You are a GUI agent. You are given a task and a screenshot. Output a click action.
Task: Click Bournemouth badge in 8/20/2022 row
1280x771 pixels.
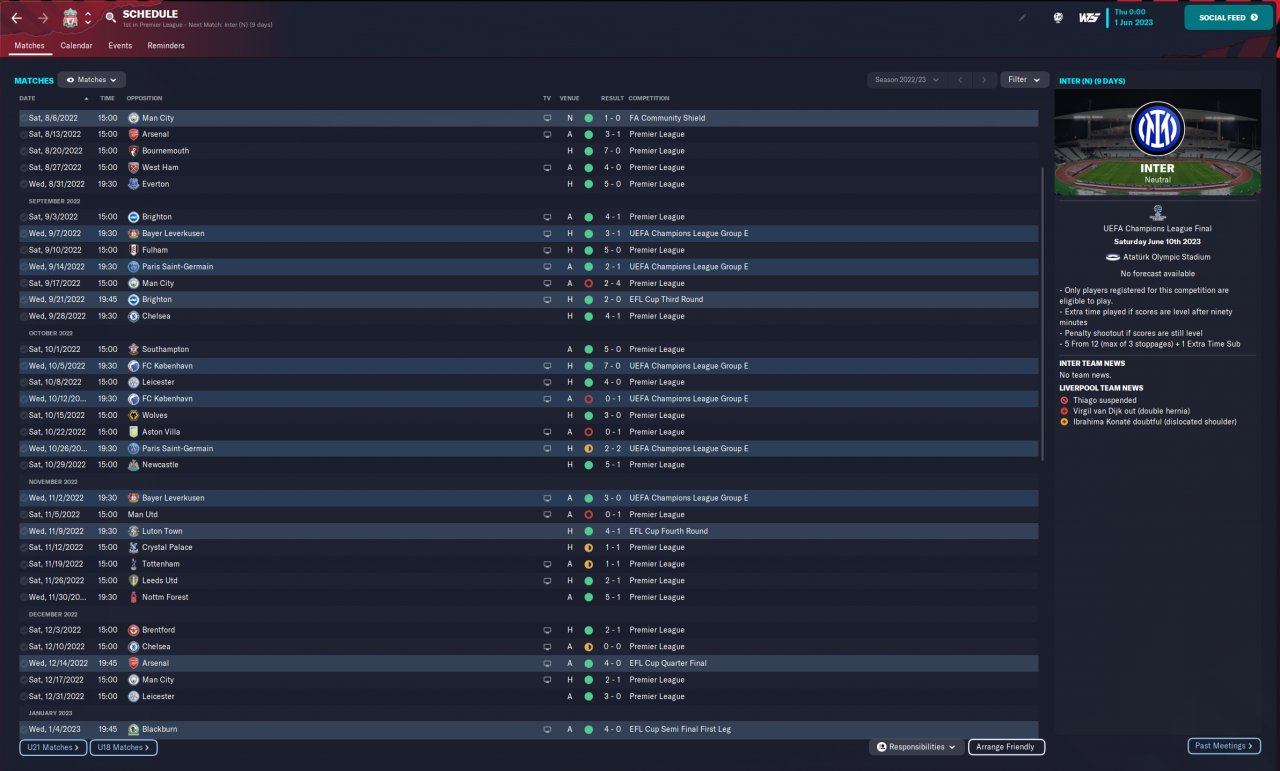133,151
